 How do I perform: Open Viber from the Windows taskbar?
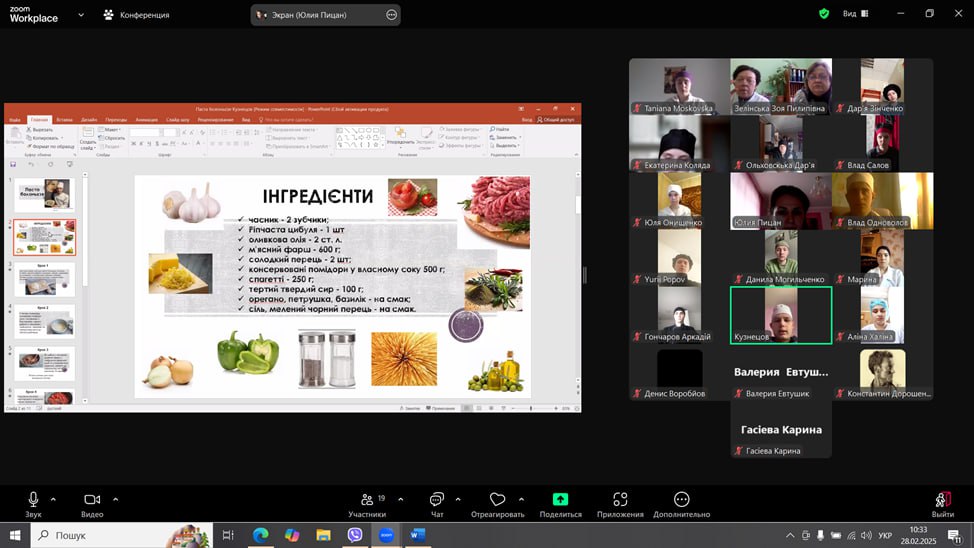point(354,535)
